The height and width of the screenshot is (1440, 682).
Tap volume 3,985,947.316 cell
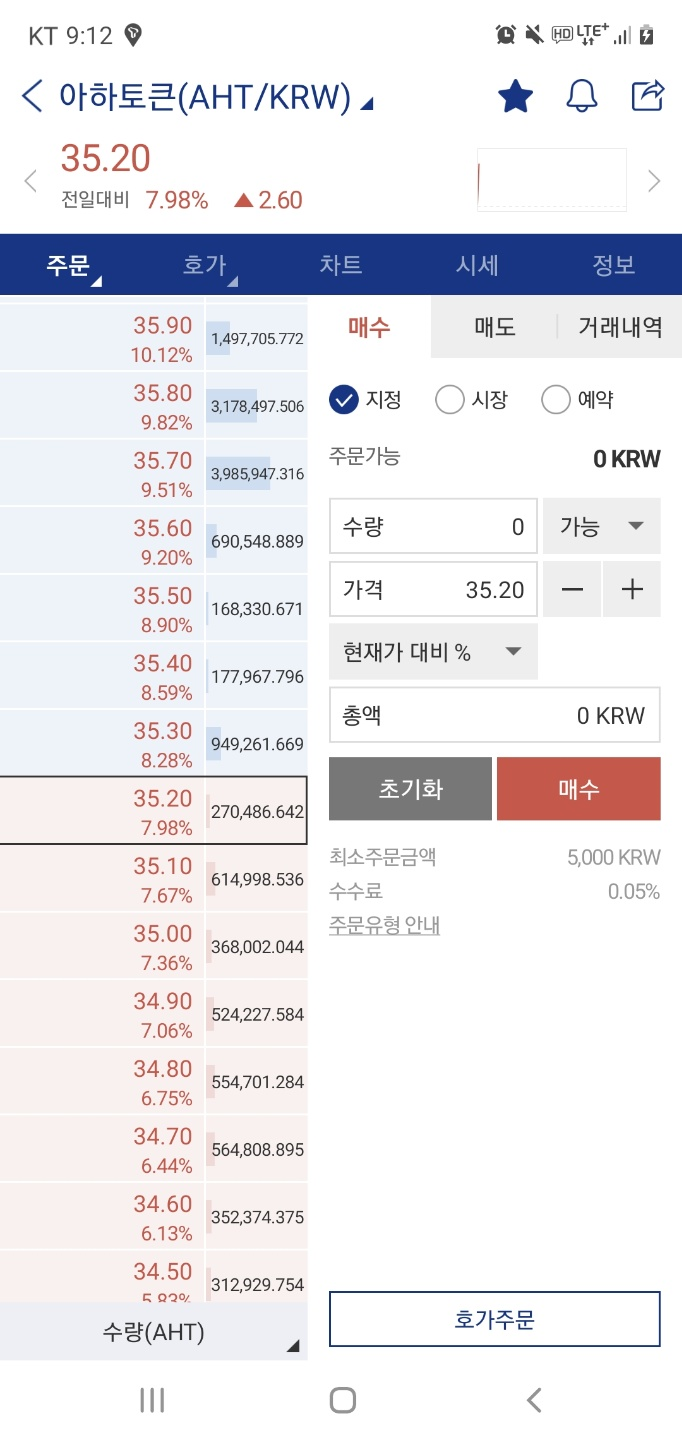257,474
